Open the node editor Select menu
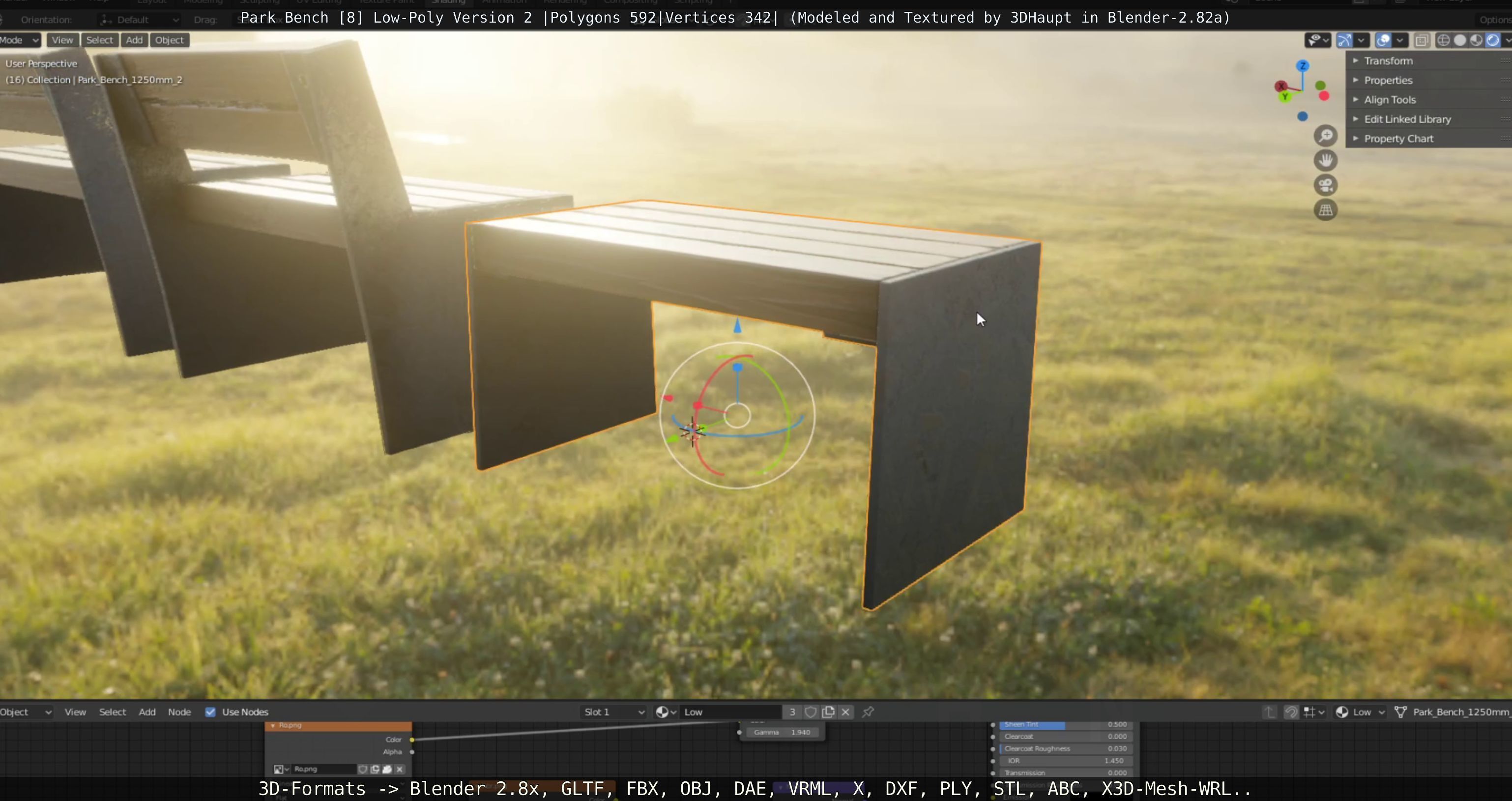Image resolution: width=1512 pixels, height=801 pixels. pyautogui.click(x=113, y=712)
